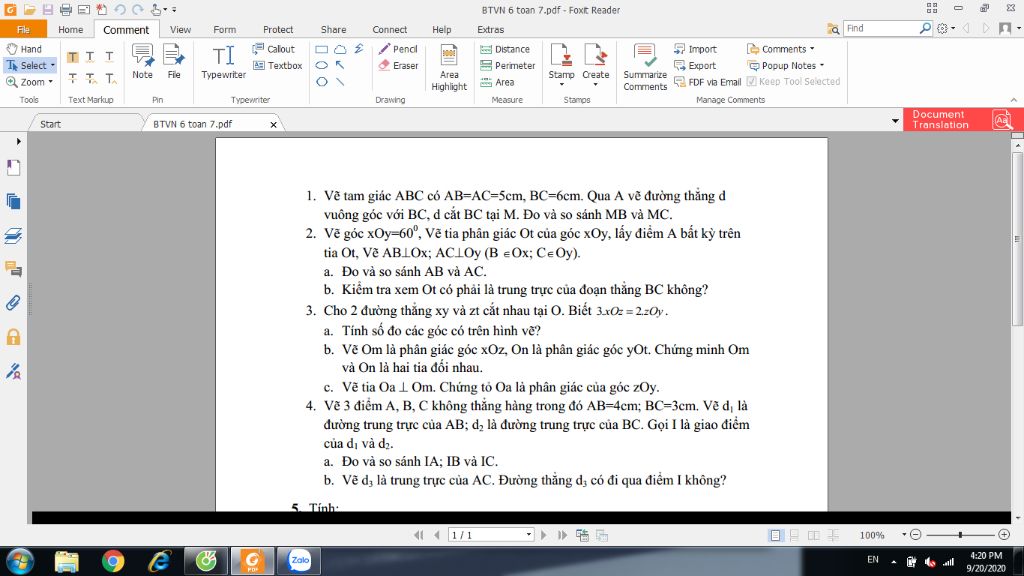Expand the Create stamp dropdown
This screenshot has height=576, width=1024.
596,85
